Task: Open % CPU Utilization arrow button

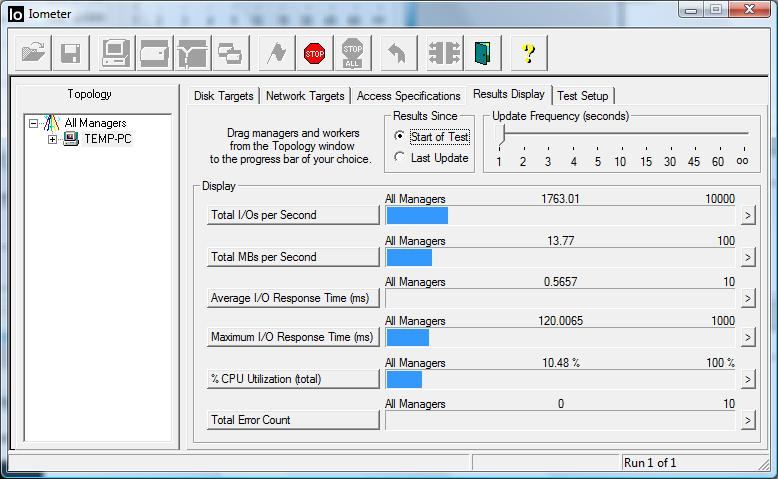Action: (x=748, y=380)
